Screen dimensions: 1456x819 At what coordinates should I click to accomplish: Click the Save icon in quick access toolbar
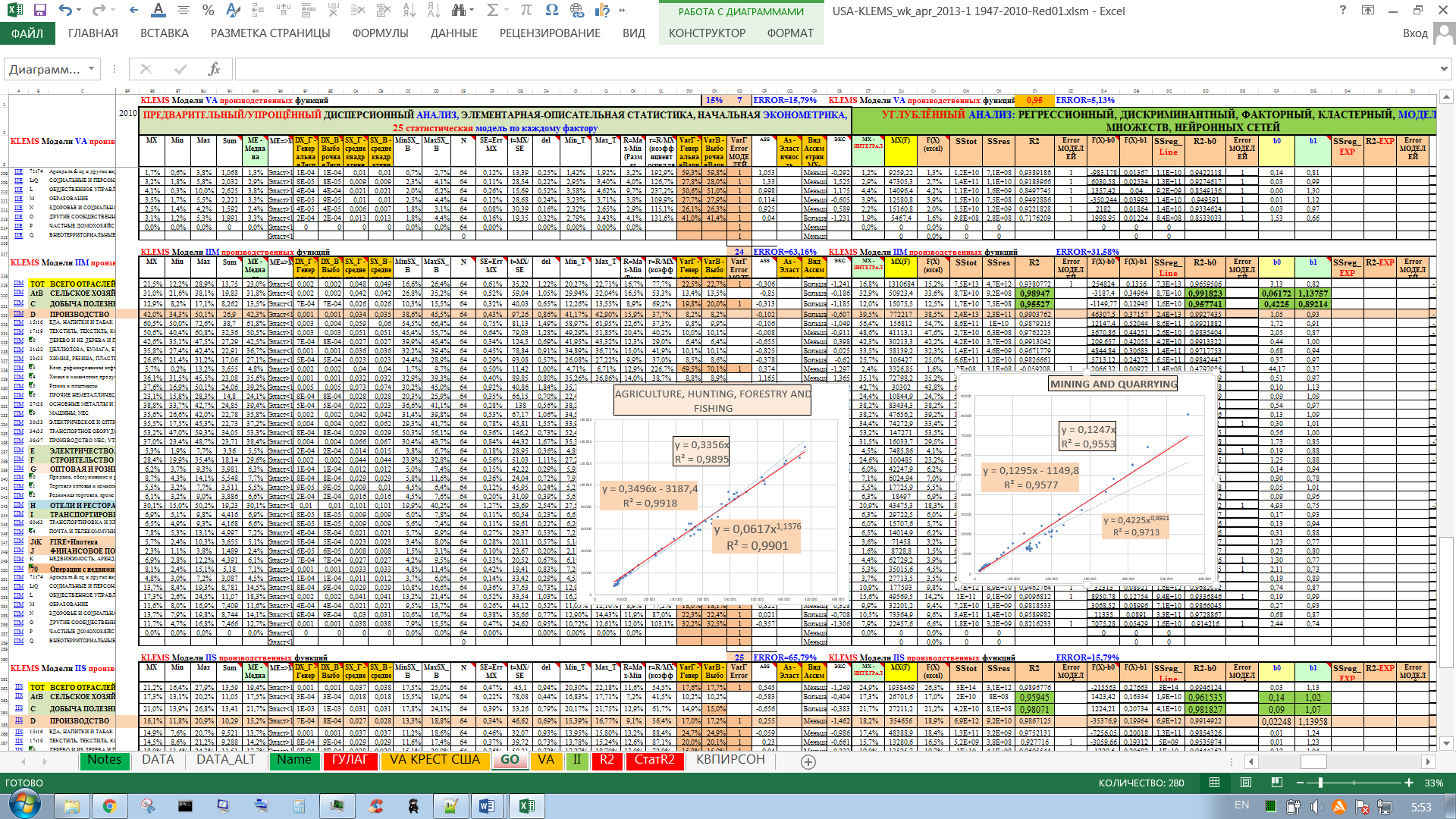[39, 11]
